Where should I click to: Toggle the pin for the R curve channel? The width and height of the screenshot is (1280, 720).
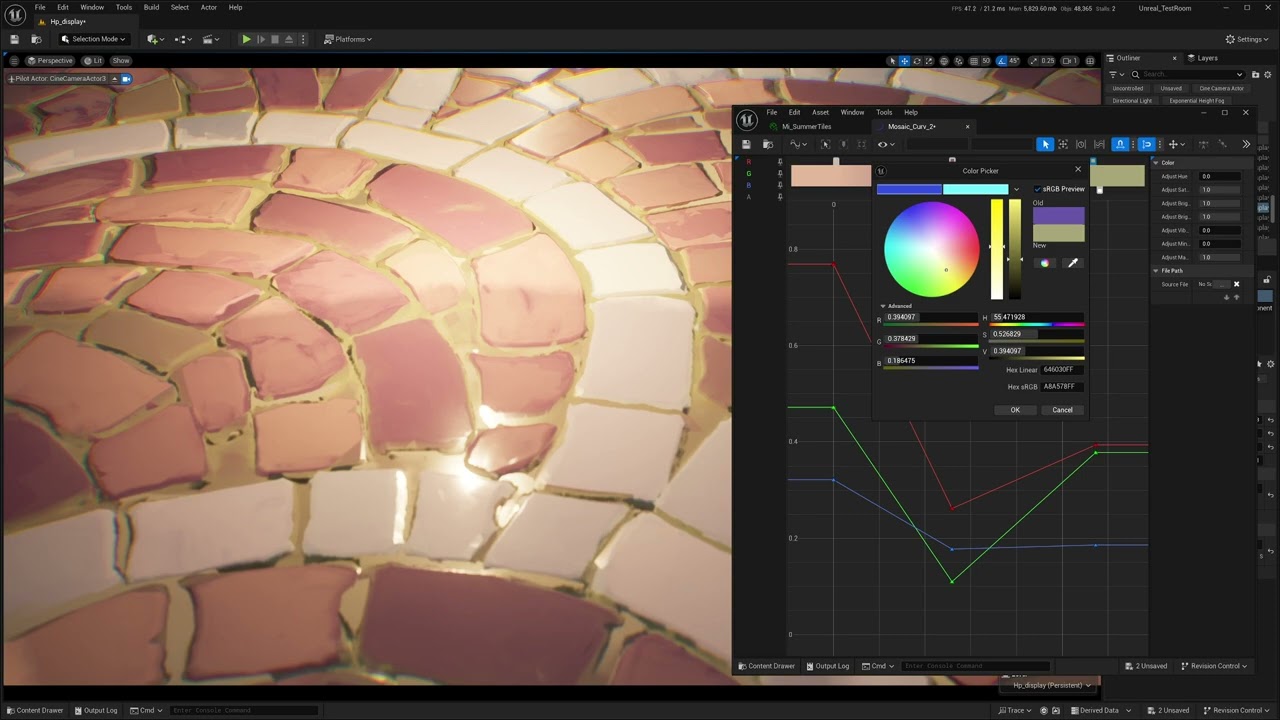coord(779,162)
